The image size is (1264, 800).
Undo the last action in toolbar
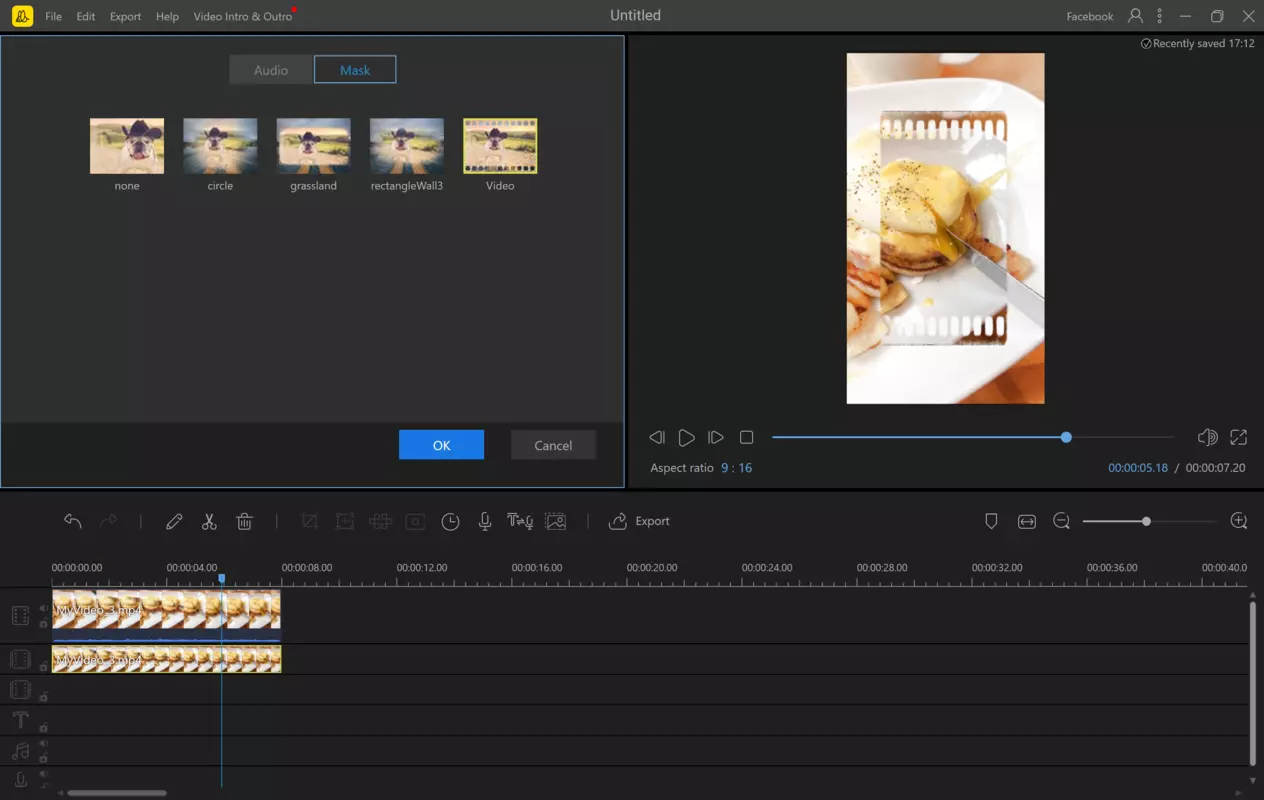tap(73, 521)
